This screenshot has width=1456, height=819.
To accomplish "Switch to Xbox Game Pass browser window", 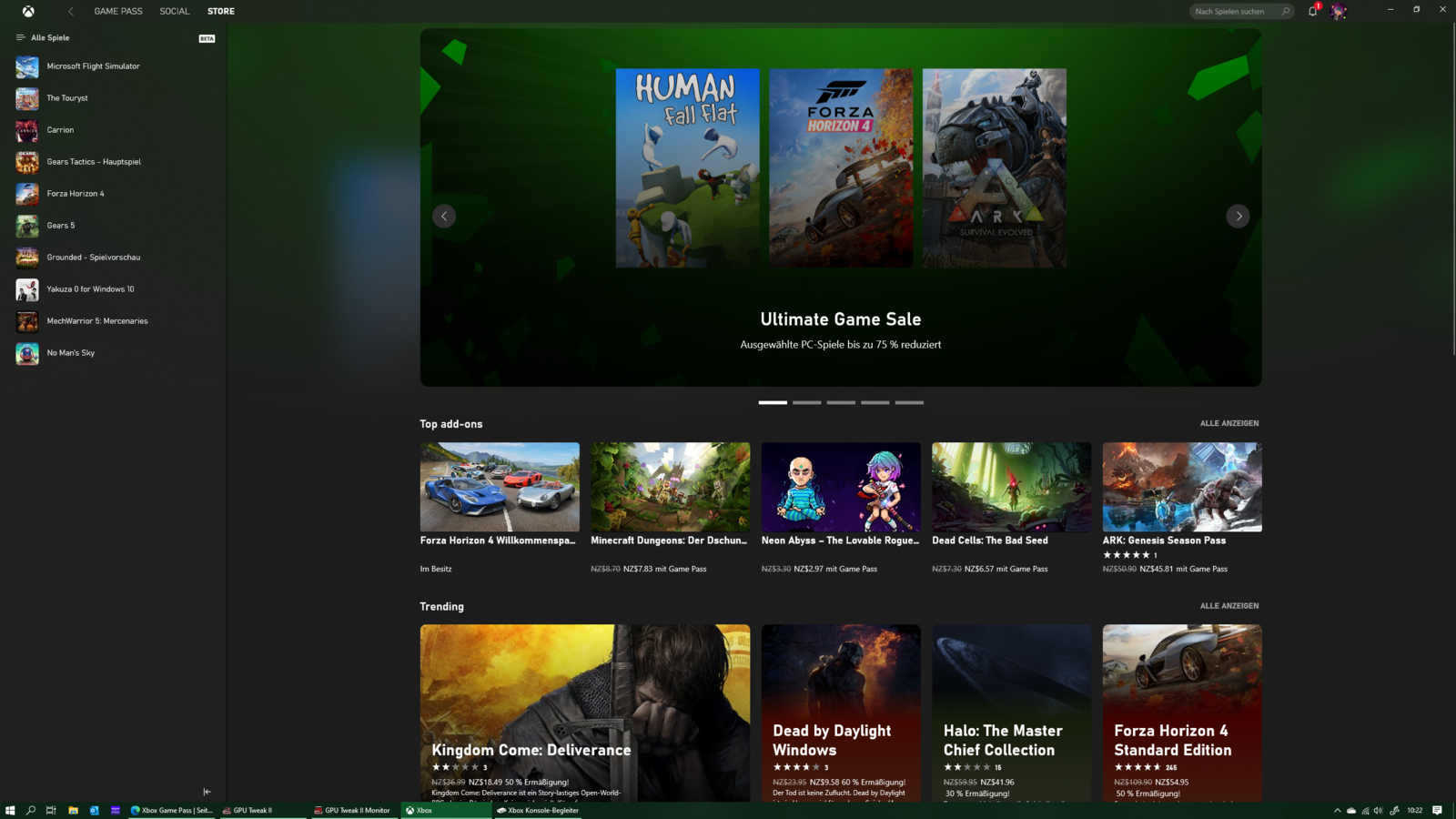I will click(171, 810).
